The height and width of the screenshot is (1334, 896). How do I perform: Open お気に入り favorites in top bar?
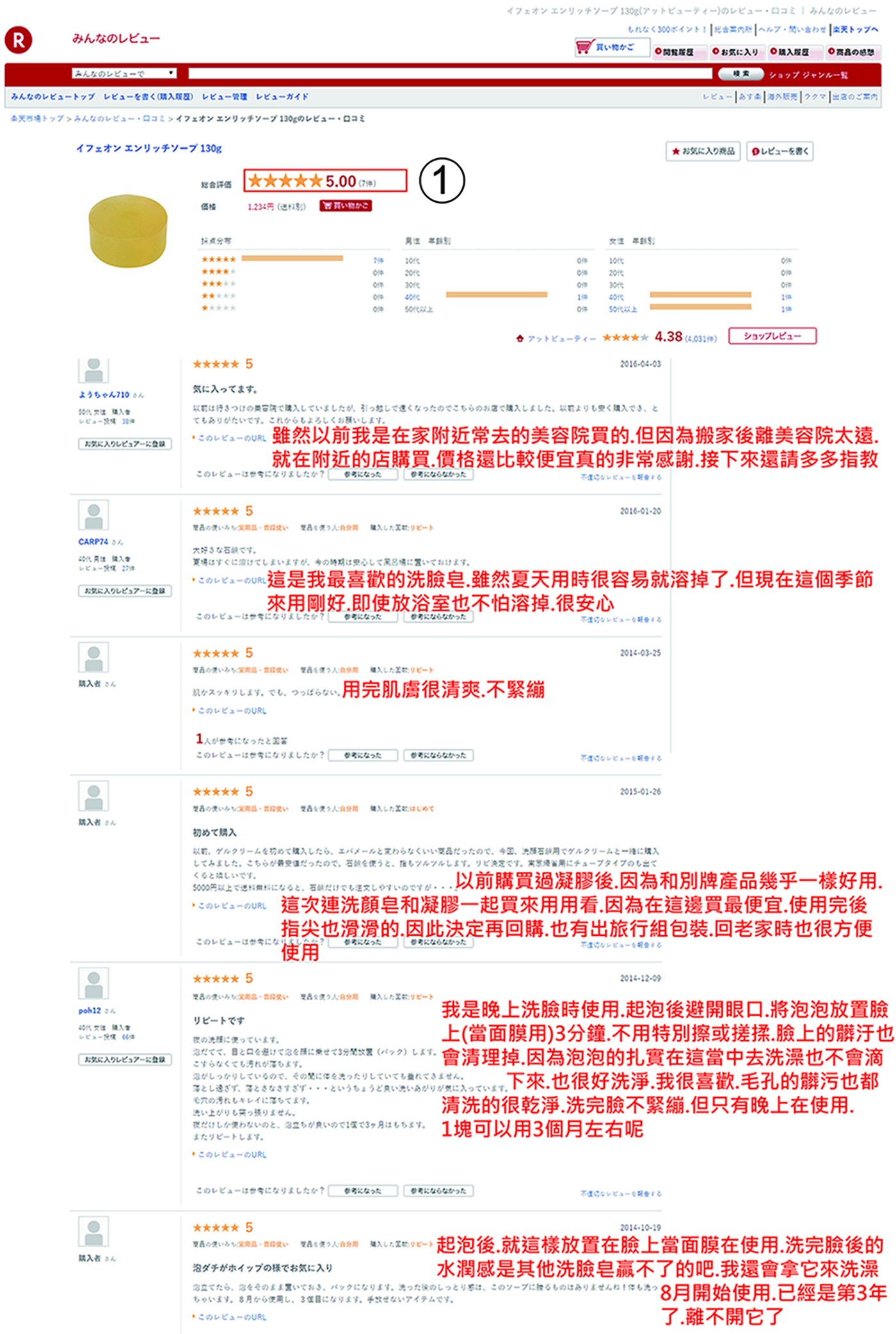point(735,52)
